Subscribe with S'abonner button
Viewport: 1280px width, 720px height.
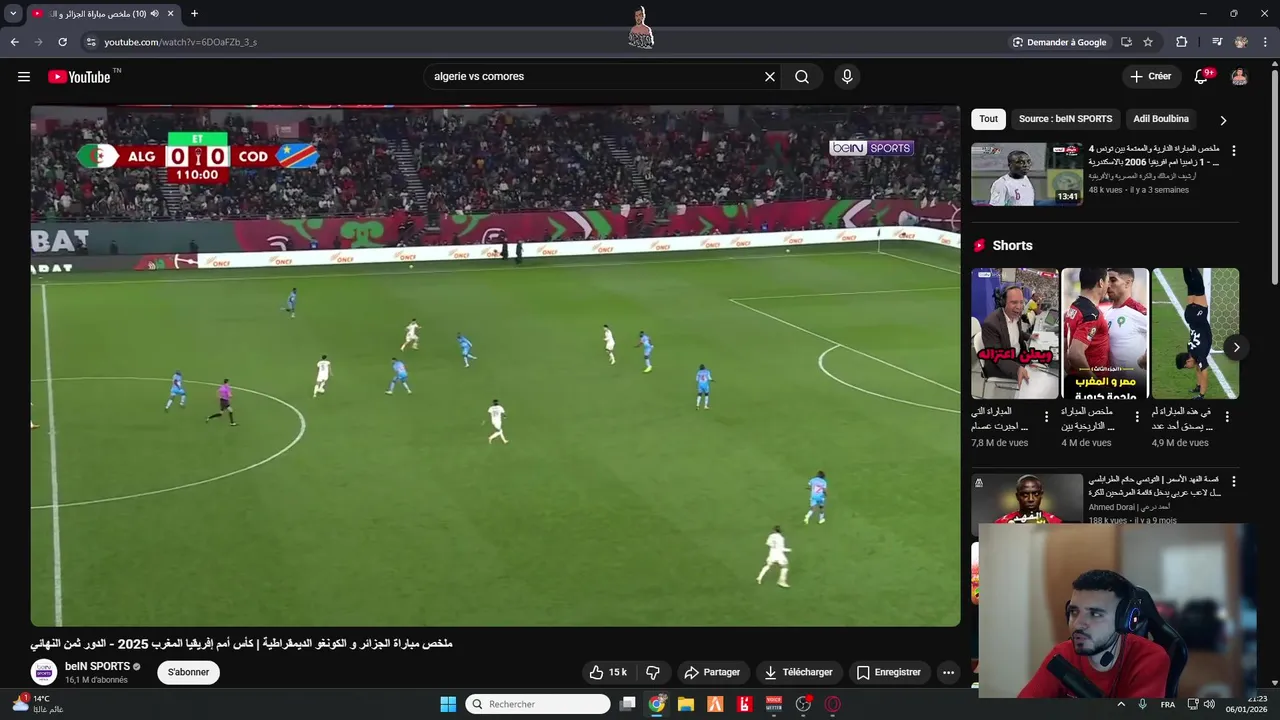tap(188, 672)
